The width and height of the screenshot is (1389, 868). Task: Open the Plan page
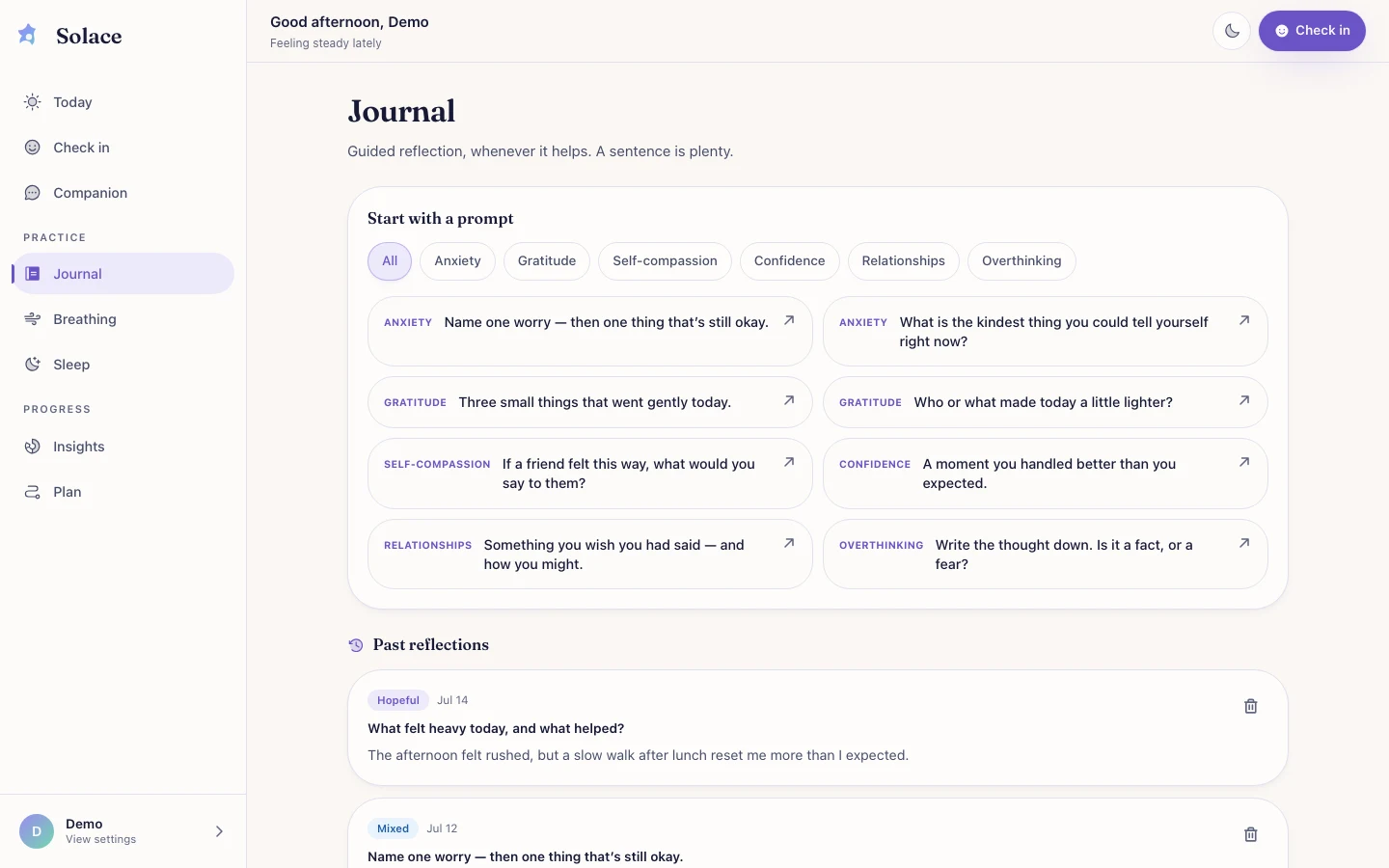click(123, 492)
